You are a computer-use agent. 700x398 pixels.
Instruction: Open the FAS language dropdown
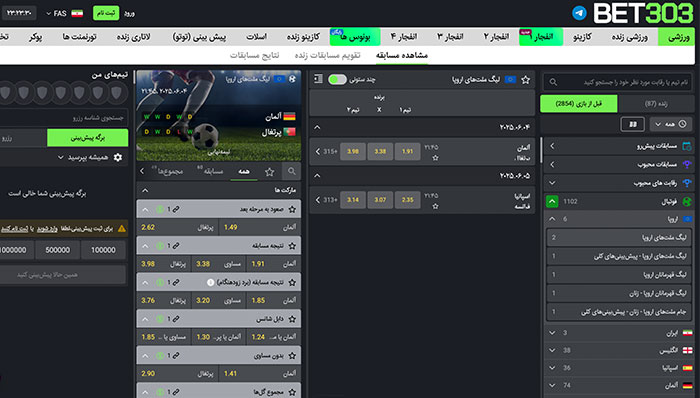click(x=57, y=13)
